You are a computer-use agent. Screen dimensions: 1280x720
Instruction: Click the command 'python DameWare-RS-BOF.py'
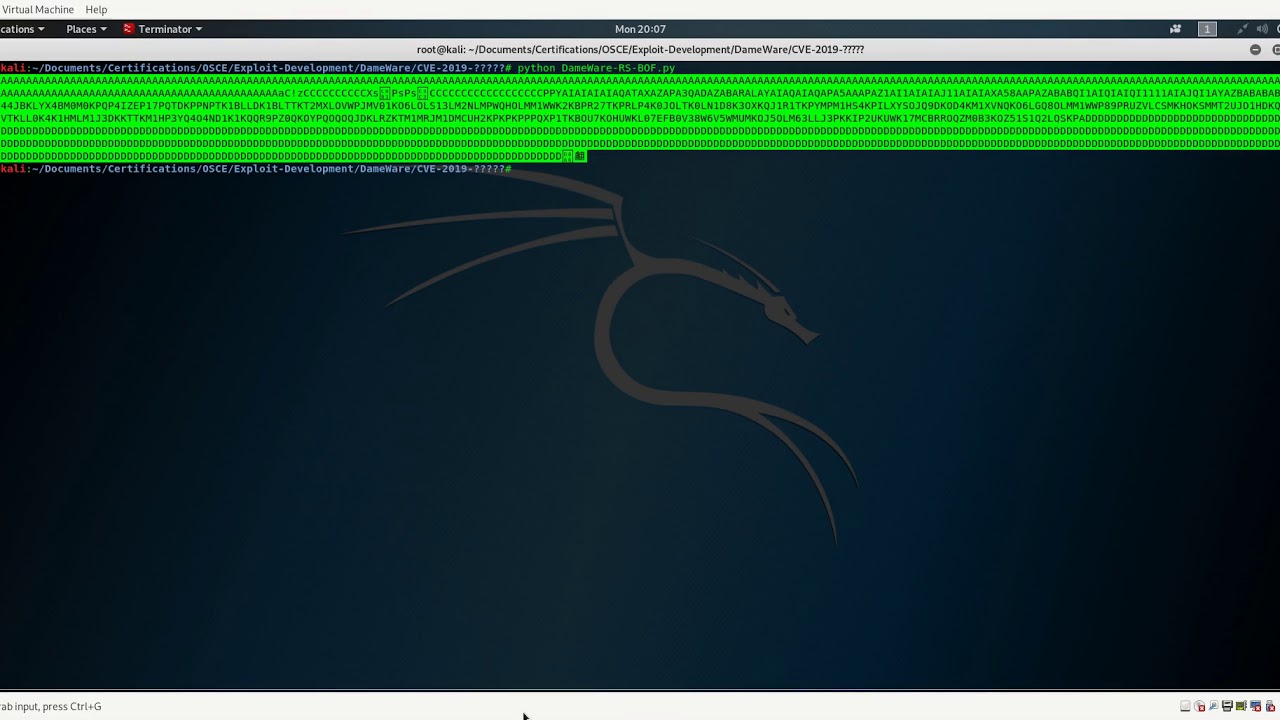[596, 68]
